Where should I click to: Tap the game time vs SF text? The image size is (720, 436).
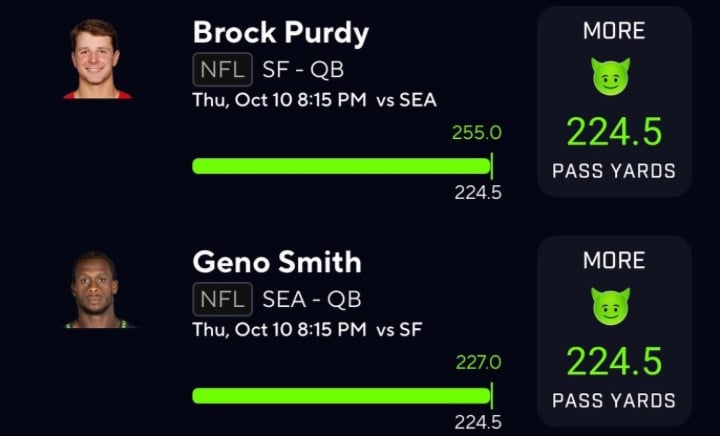click(308, 330)
